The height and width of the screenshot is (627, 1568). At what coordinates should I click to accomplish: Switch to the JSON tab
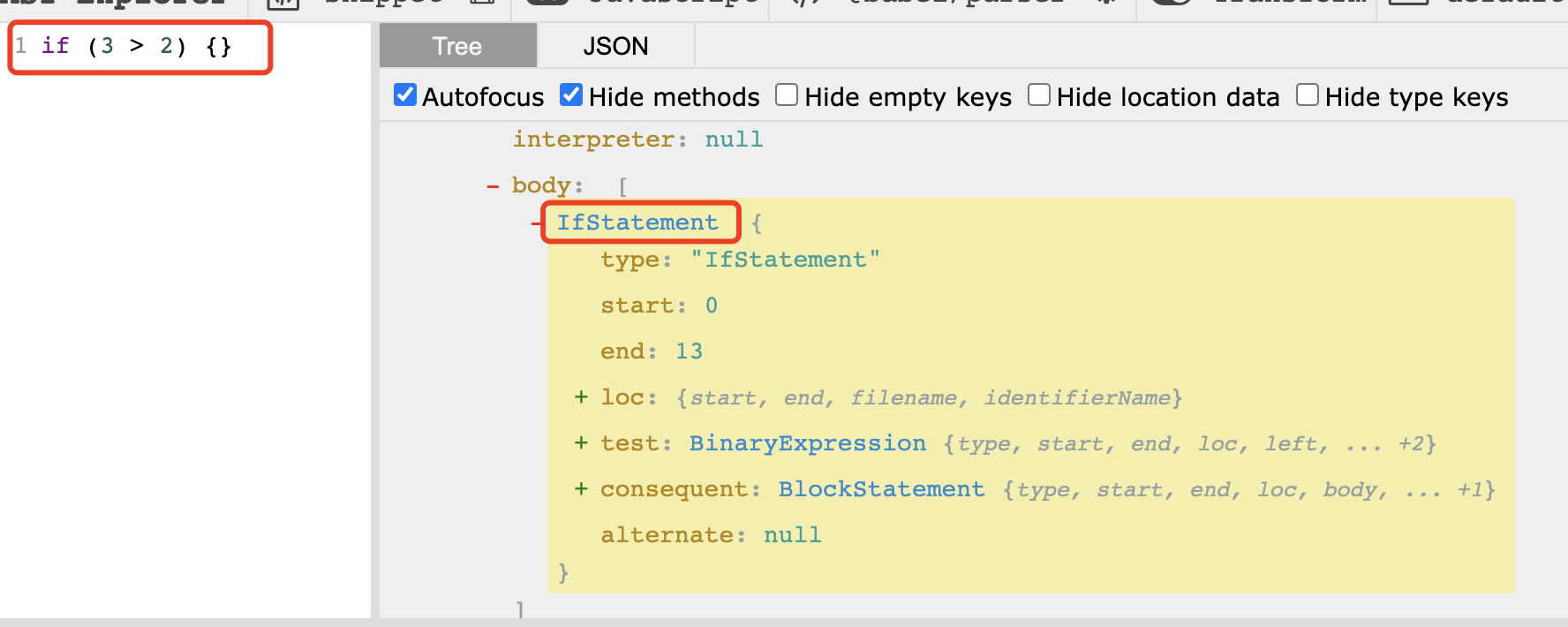[x=615, y=46]
